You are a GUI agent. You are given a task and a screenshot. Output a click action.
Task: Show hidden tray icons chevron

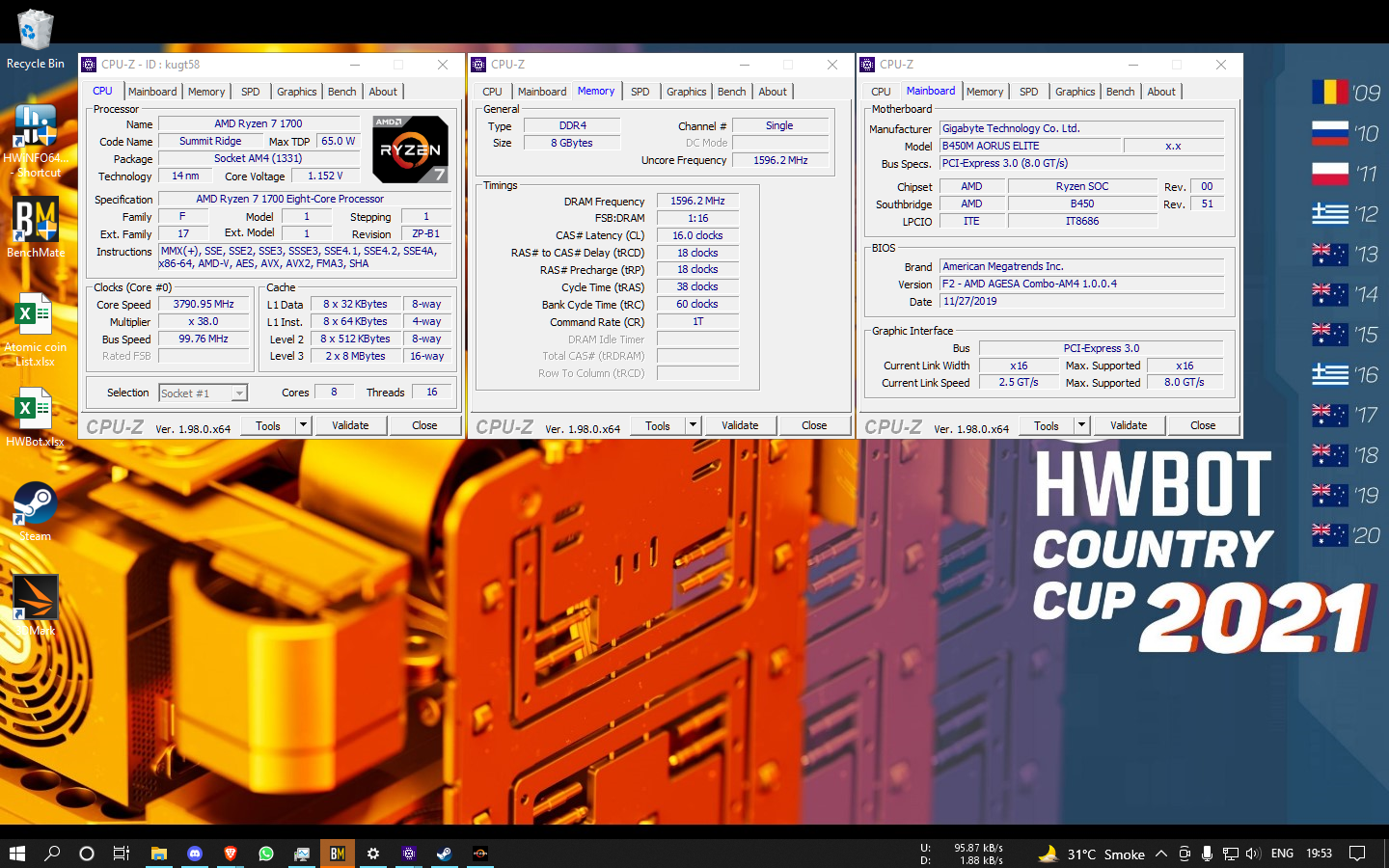(1161, 854)
